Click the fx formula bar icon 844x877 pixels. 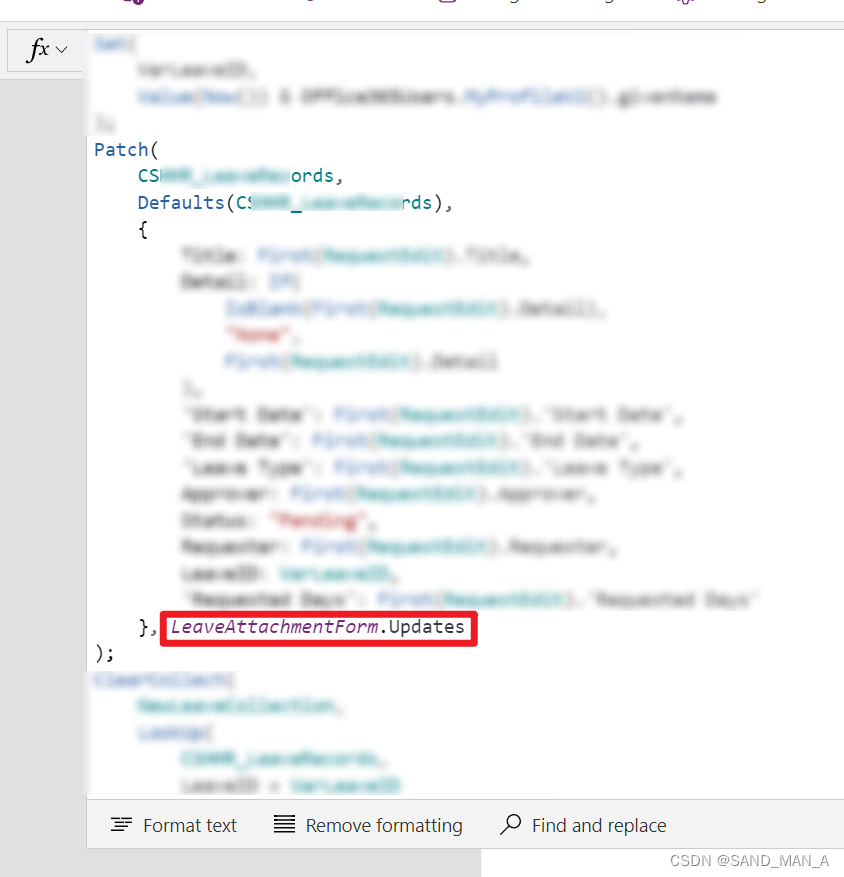(38, 49)
